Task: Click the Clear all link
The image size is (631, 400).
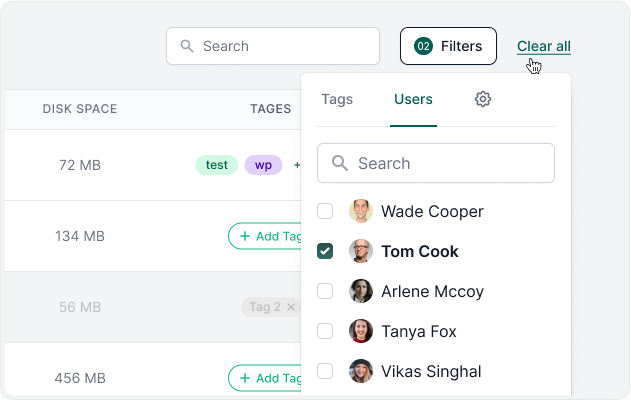Action: click(544, 46)
